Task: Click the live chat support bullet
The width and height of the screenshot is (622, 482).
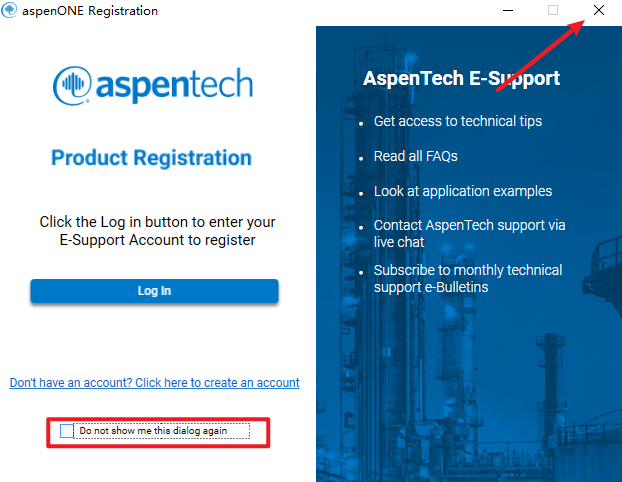Action: [469, 234]
